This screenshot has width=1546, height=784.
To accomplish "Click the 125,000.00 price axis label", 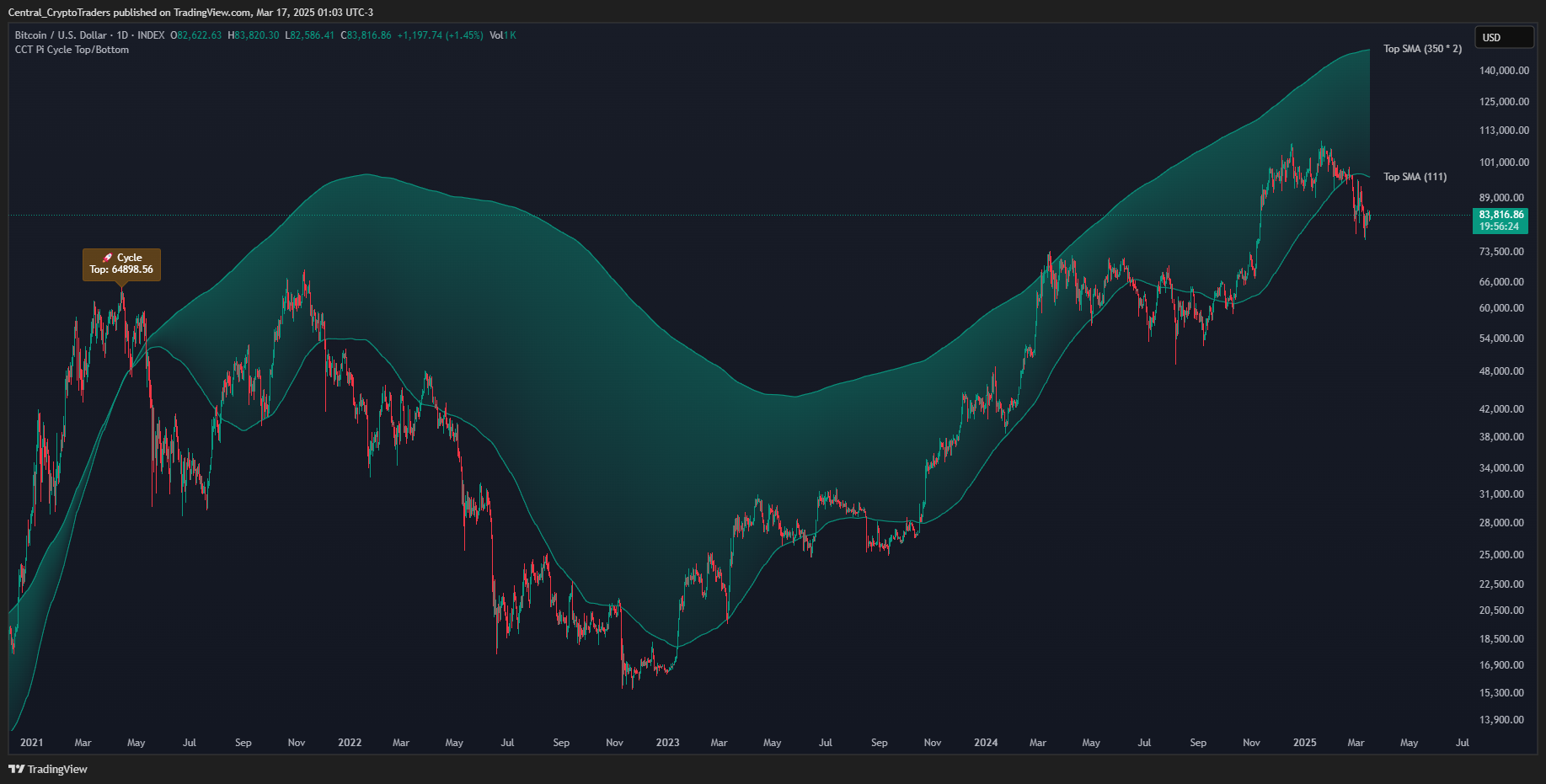I will 1504,102.
